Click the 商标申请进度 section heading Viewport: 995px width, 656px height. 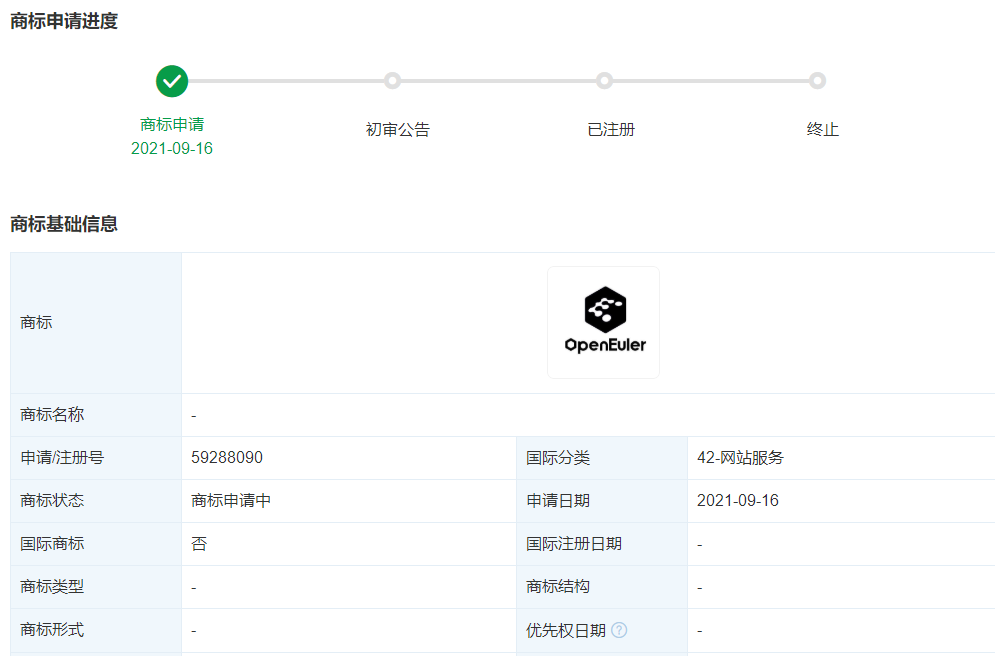(64, 21)
